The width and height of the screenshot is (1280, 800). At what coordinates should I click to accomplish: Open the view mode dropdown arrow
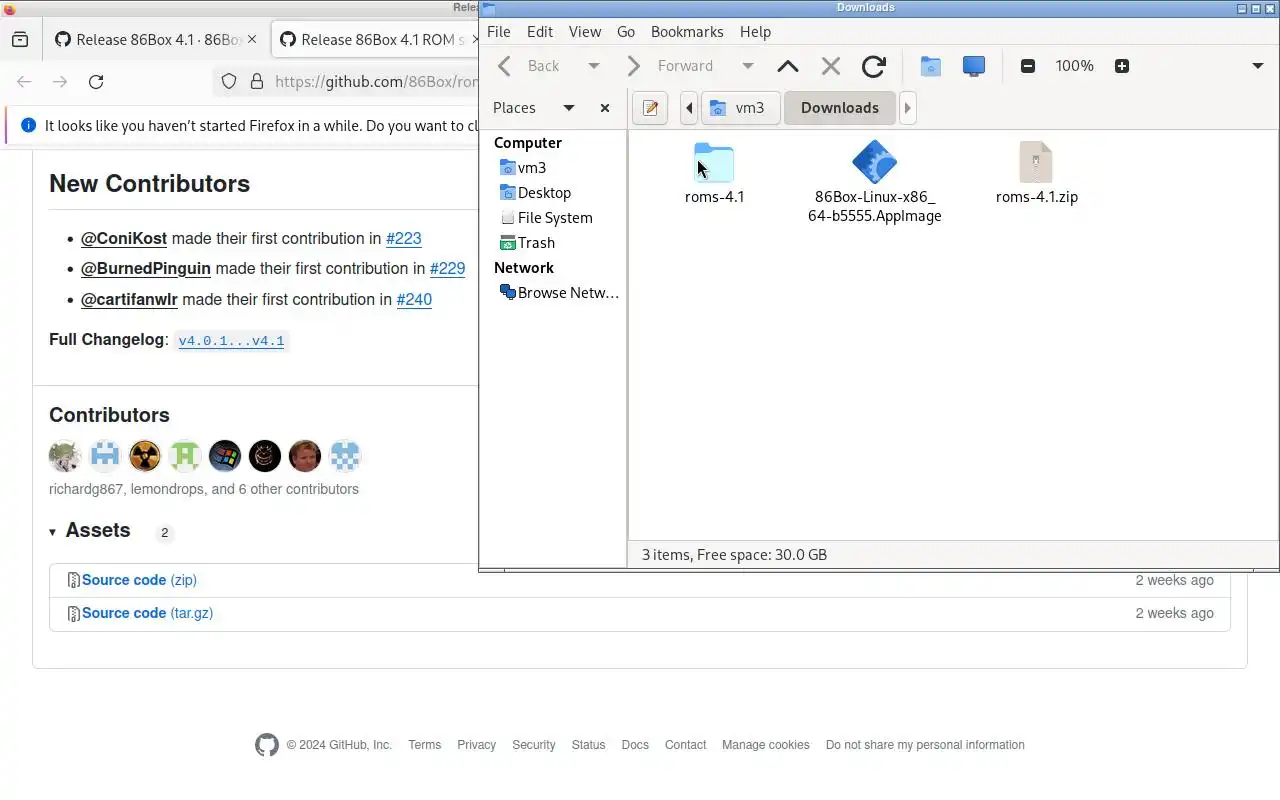tap(1258, 66)
